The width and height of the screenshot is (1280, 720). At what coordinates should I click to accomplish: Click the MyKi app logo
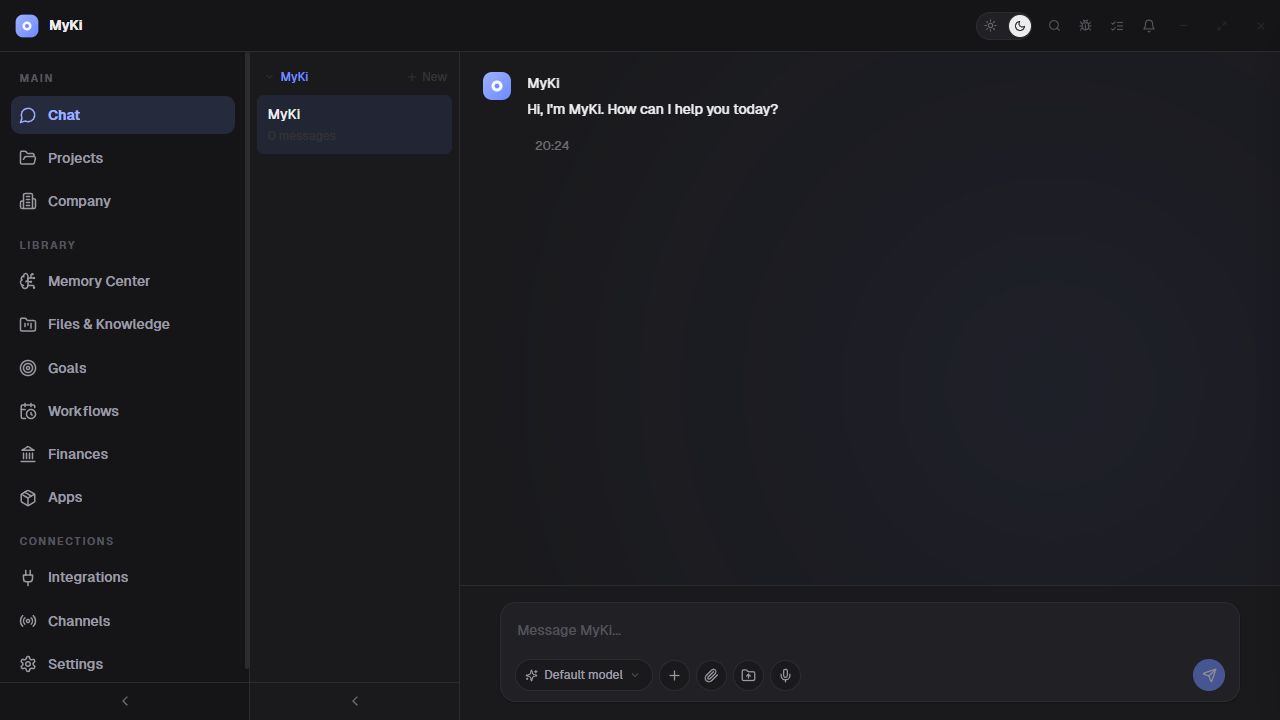pyautogui.click(x=27, y=26)
